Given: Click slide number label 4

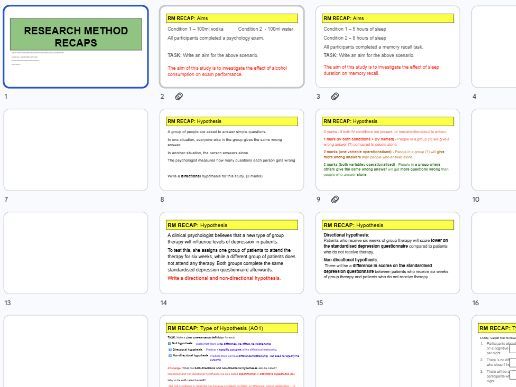Looking at the screenshot, I should [x=474, y=97].
